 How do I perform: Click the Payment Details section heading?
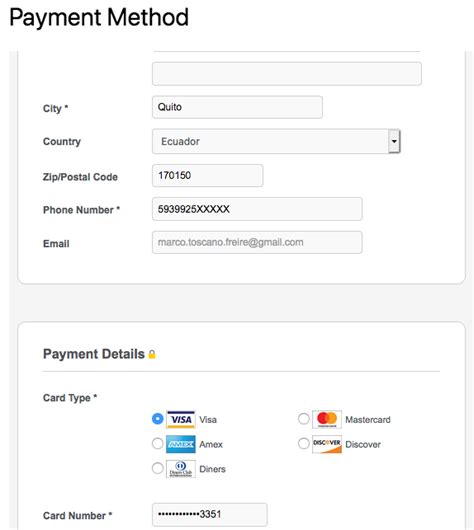[94, 354]
